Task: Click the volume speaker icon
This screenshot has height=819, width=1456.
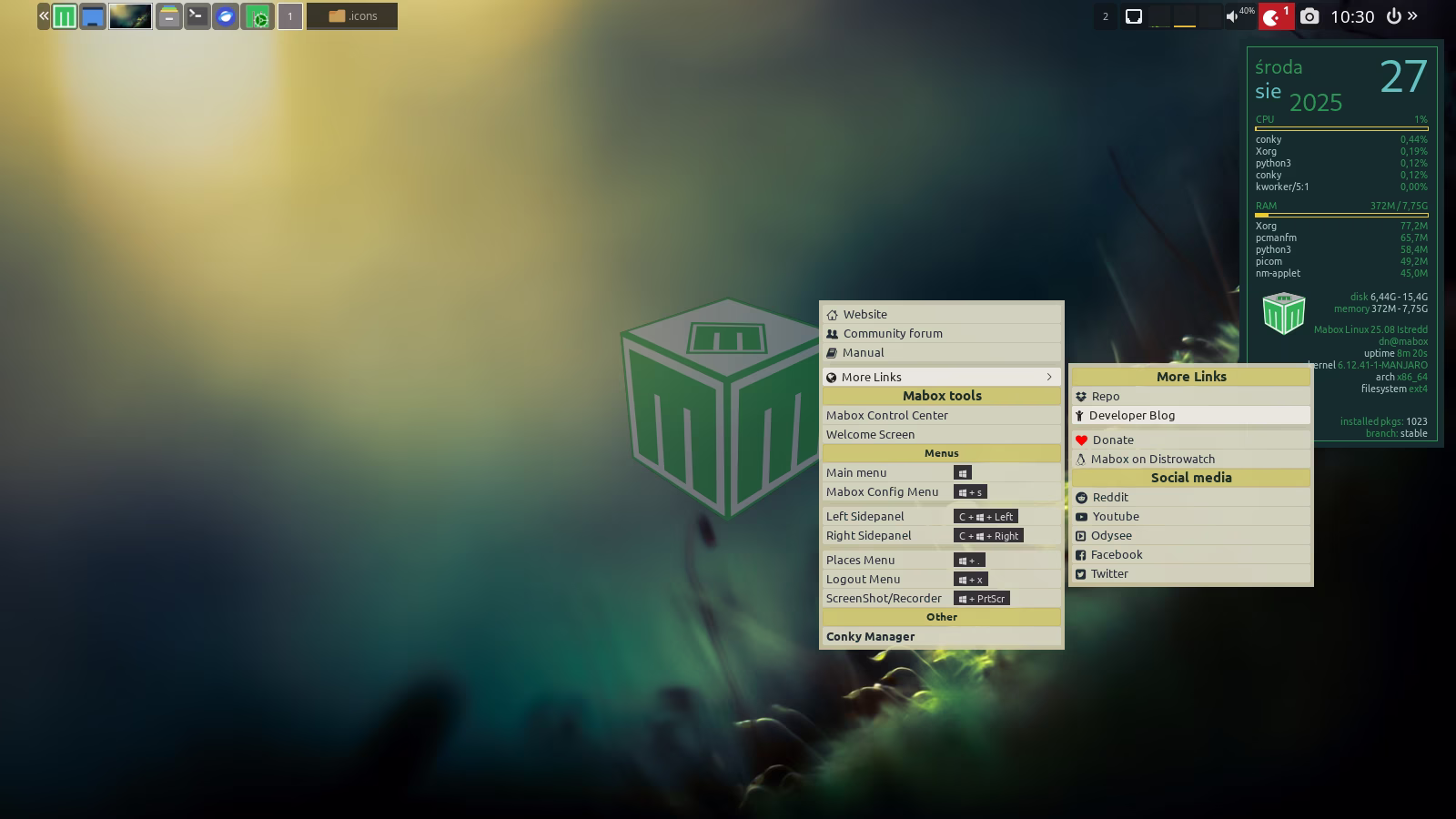Action: tap(1232, 16)
